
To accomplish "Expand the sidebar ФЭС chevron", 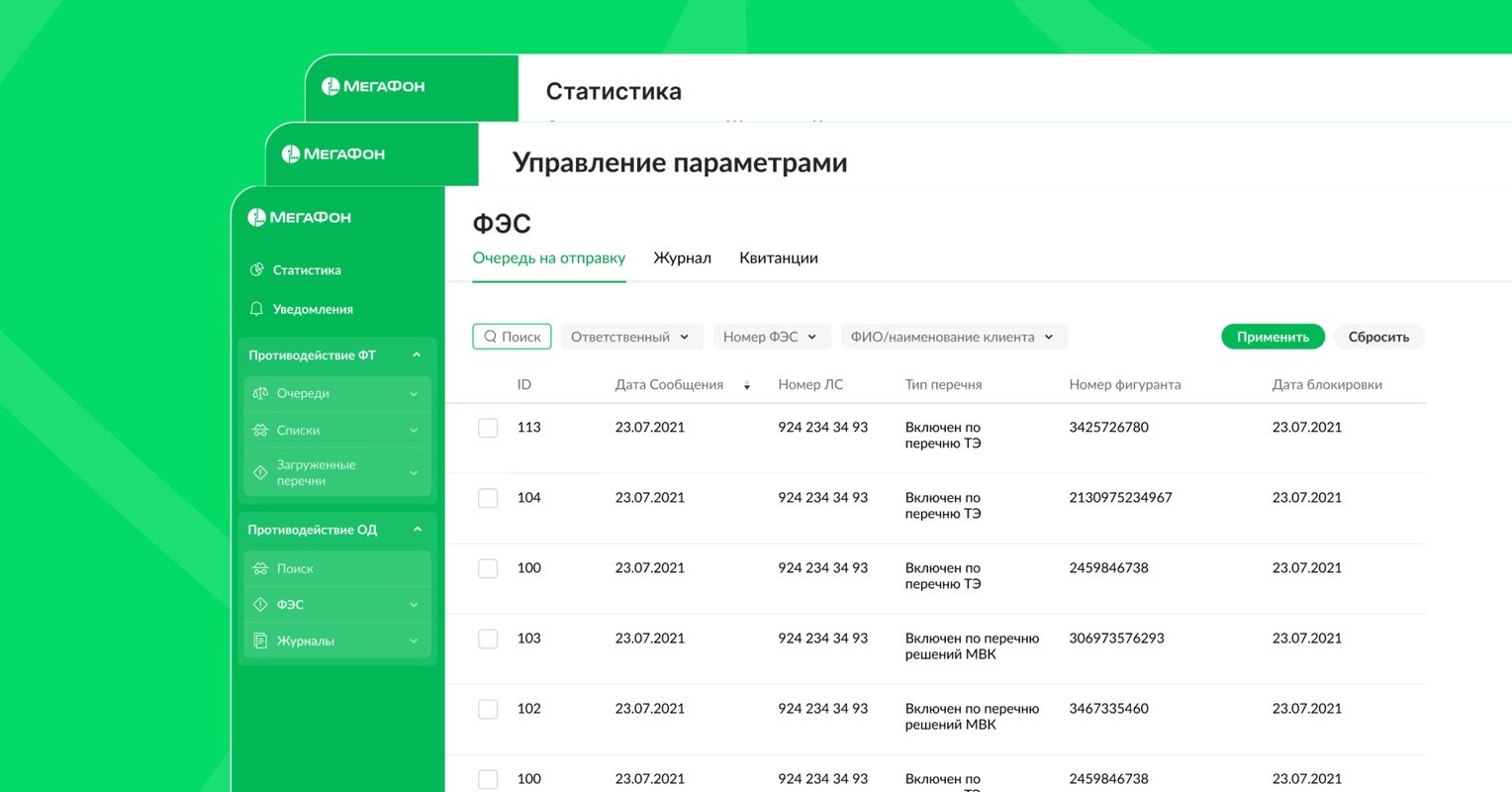I will [414, 605].
